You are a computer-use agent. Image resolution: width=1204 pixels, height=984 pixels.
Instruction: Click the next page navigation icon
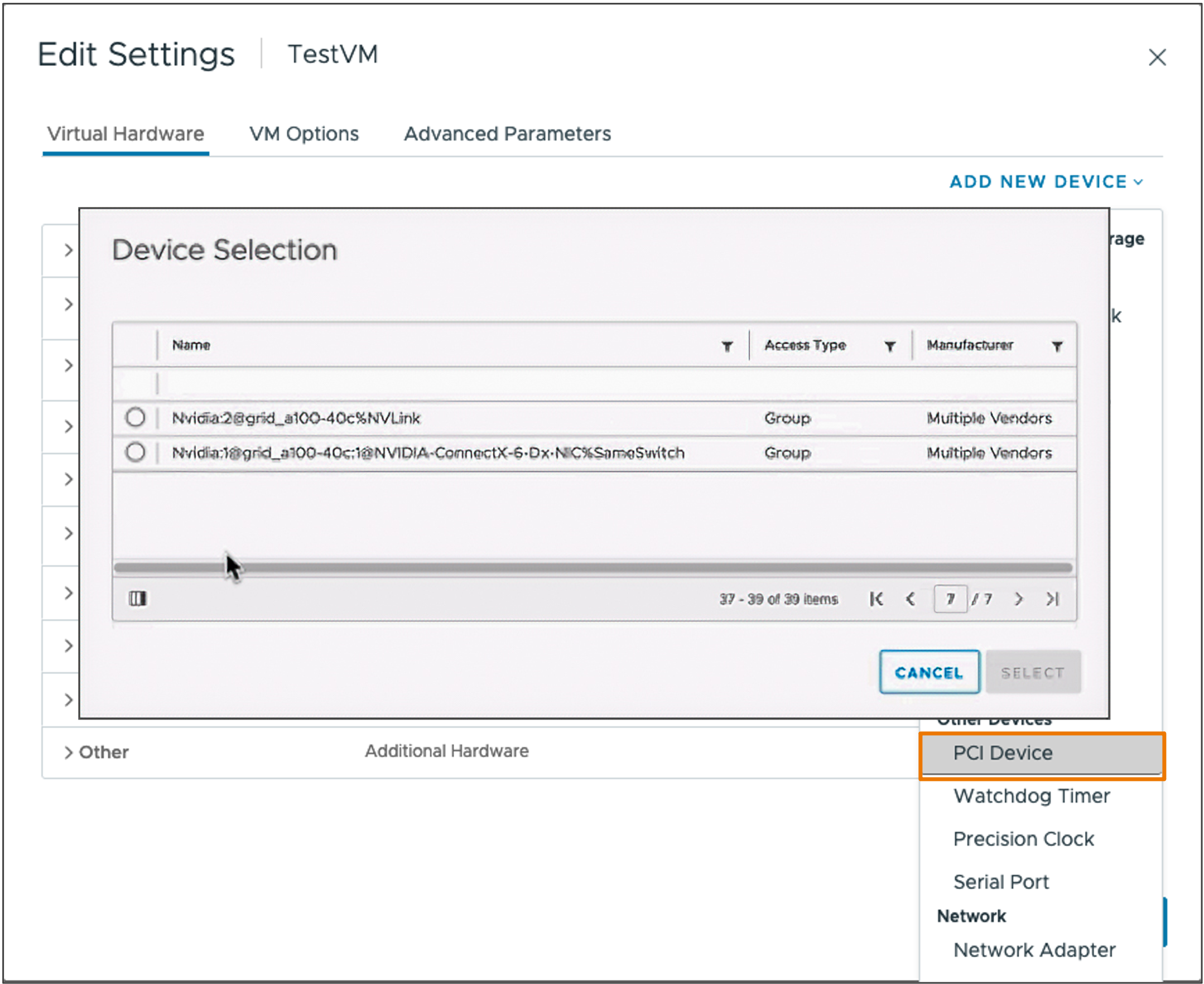pyautogui.click(x=1018, y=598)
